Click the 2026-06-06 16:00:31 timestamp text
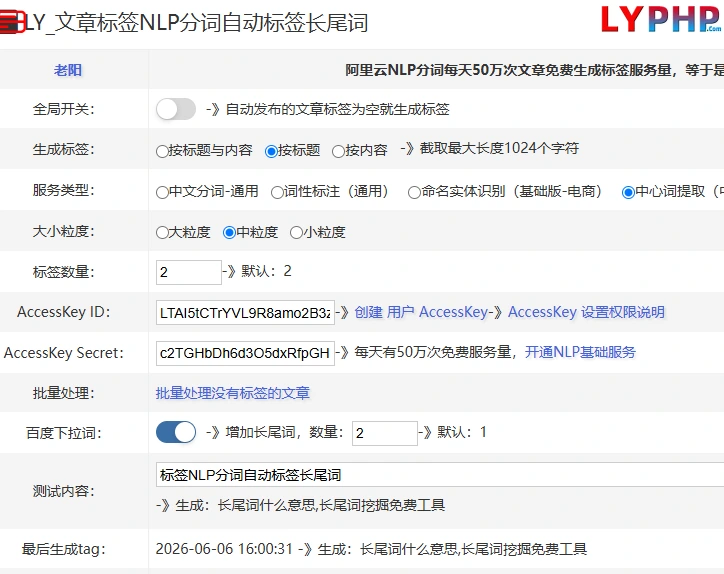This screenshot has height=574, width=724. [x=224, y=549]
